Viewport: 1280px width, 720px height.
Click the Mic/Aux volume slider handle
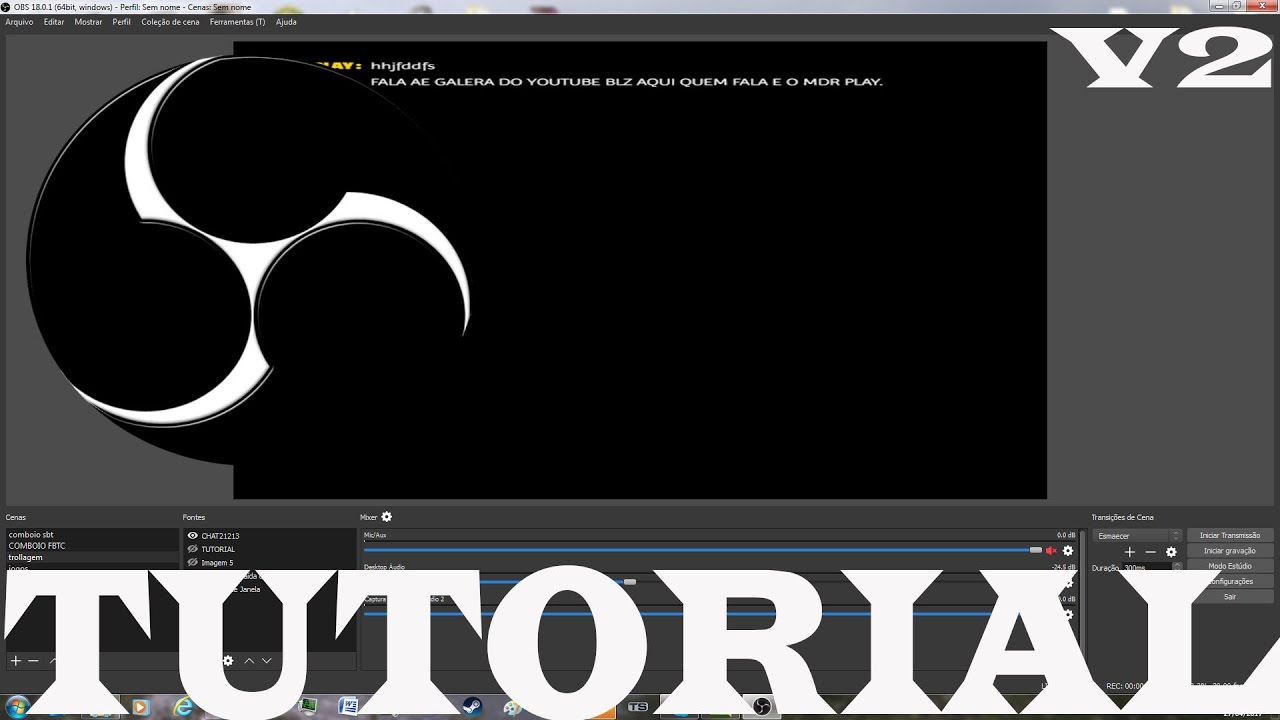pos(1035,550)
